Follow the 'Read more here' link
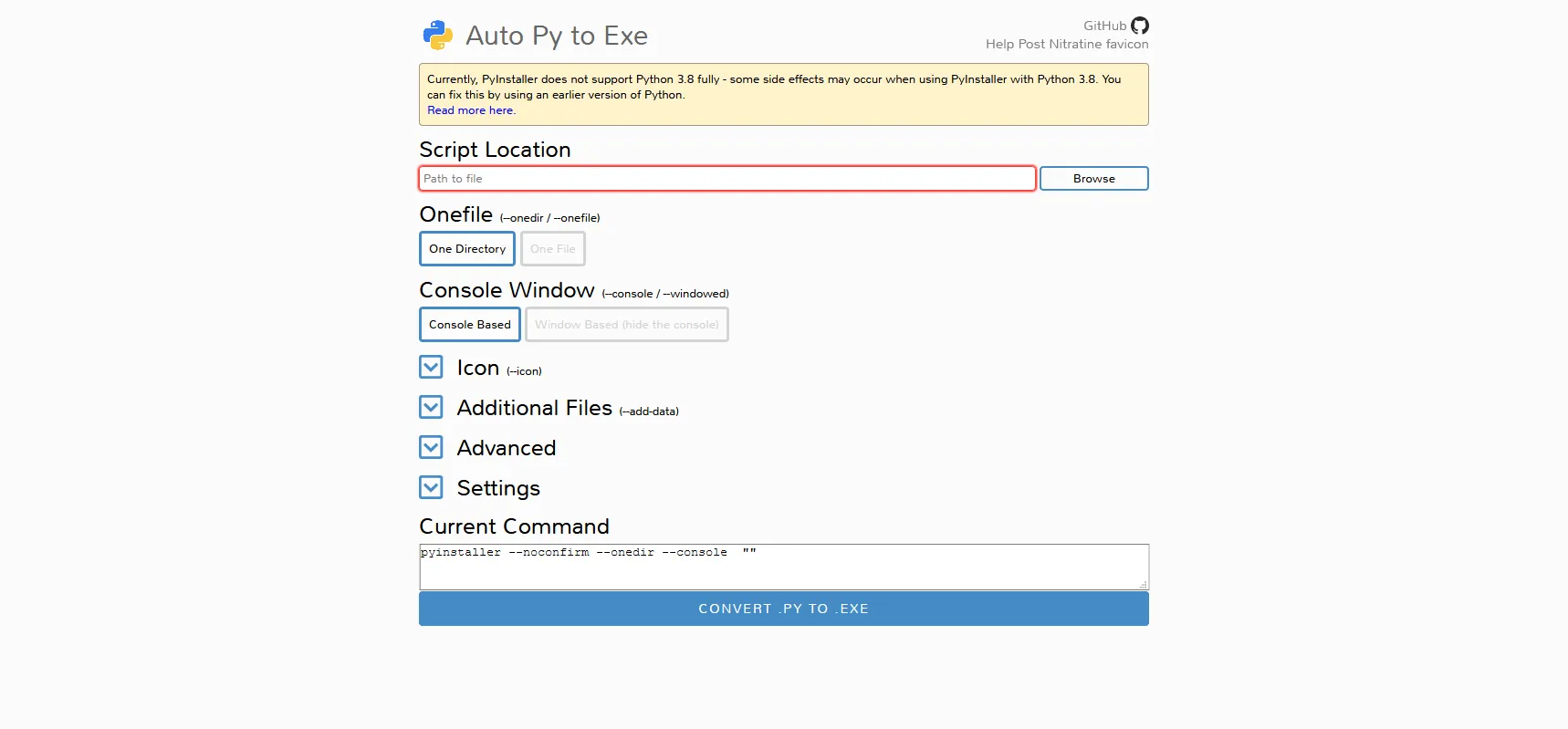Image resolution: width=1568 pixels, height=729 pixels. [x=471, y=110]
